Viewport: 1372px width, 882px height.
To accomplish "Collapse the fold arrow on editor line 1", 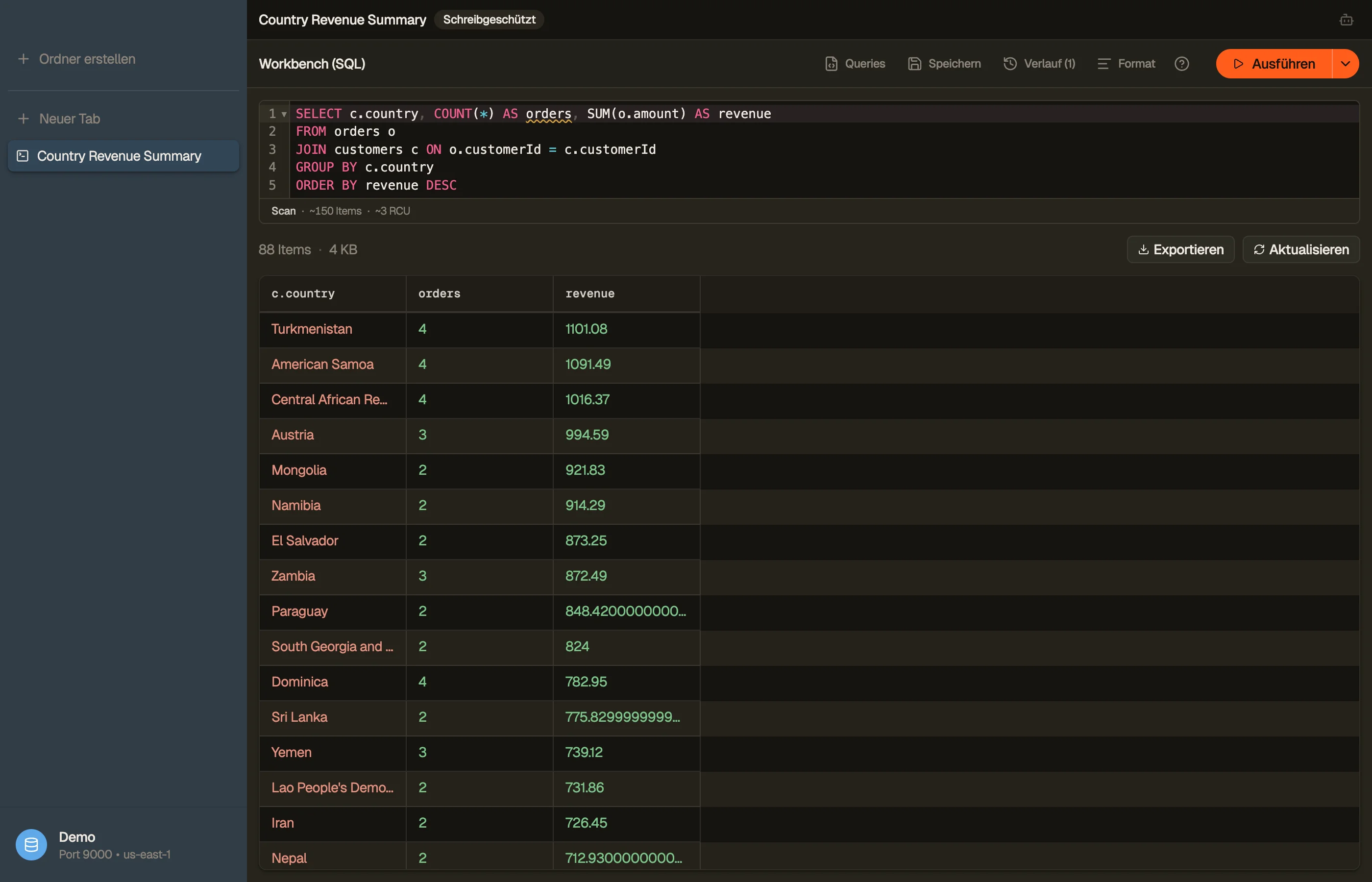I will pyautogui.click(x=284, y=114).
